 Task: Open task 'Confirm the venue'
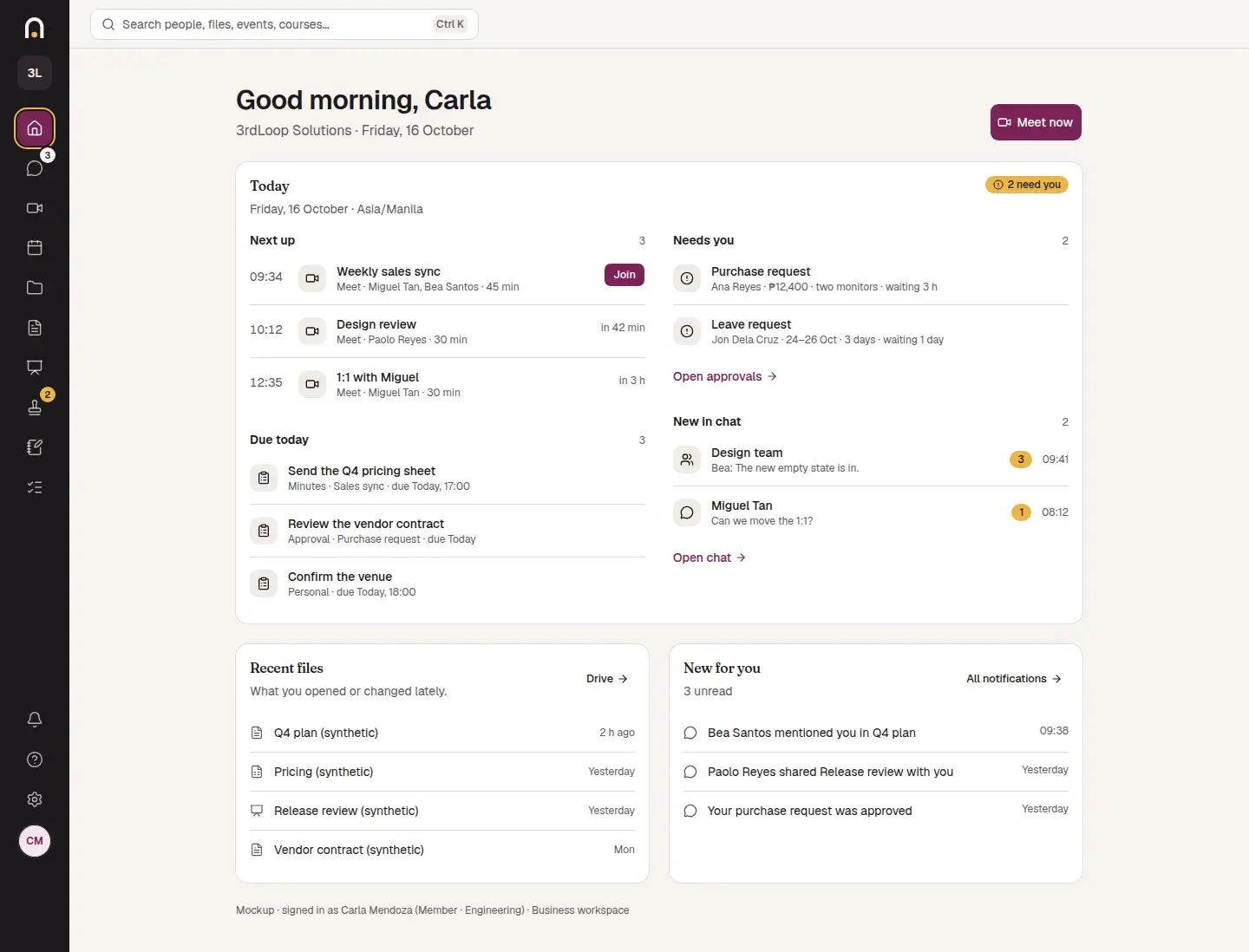448,584
